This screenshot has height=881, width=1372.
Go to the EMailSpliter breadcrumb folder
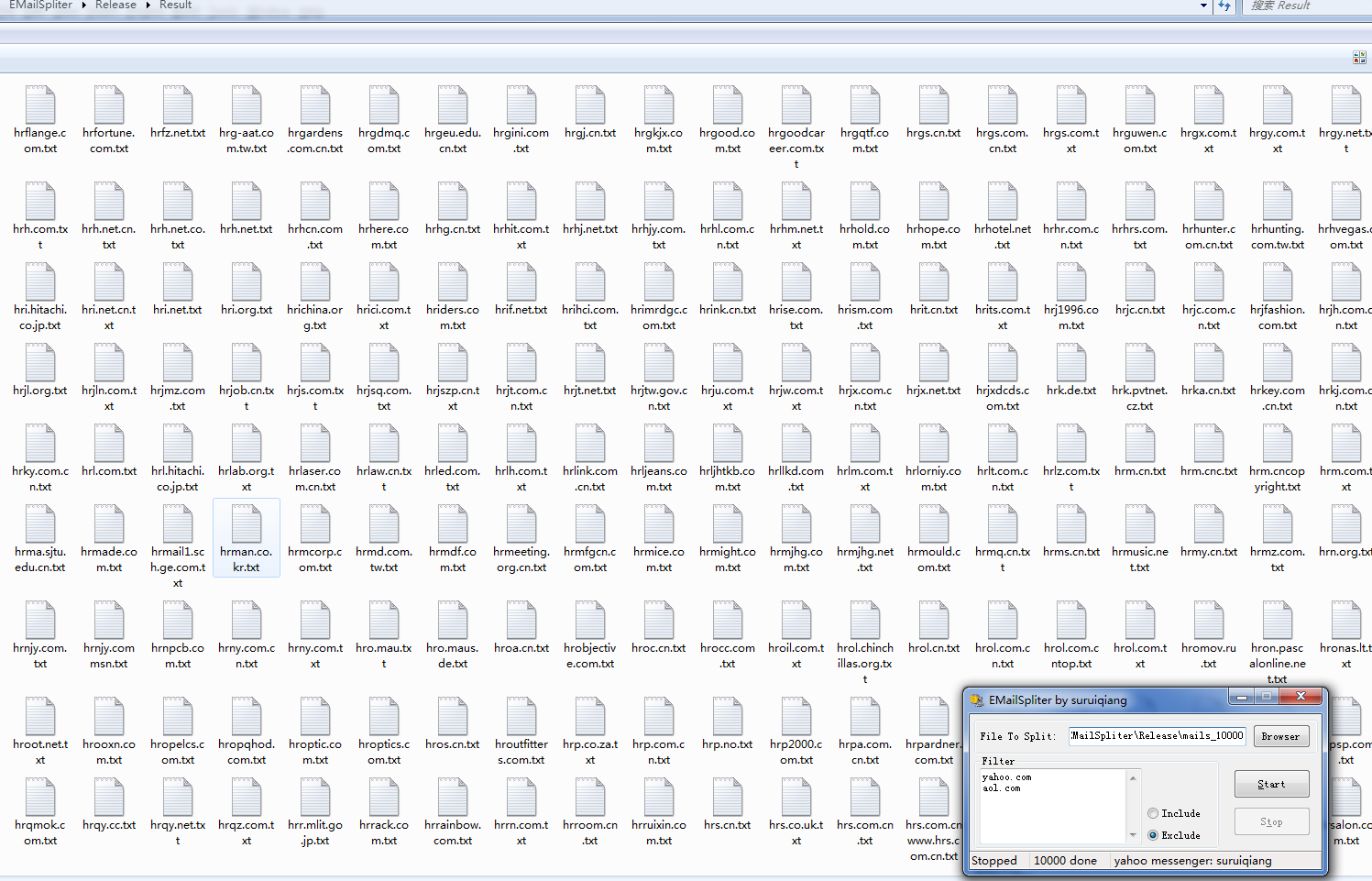click(41, 6)
